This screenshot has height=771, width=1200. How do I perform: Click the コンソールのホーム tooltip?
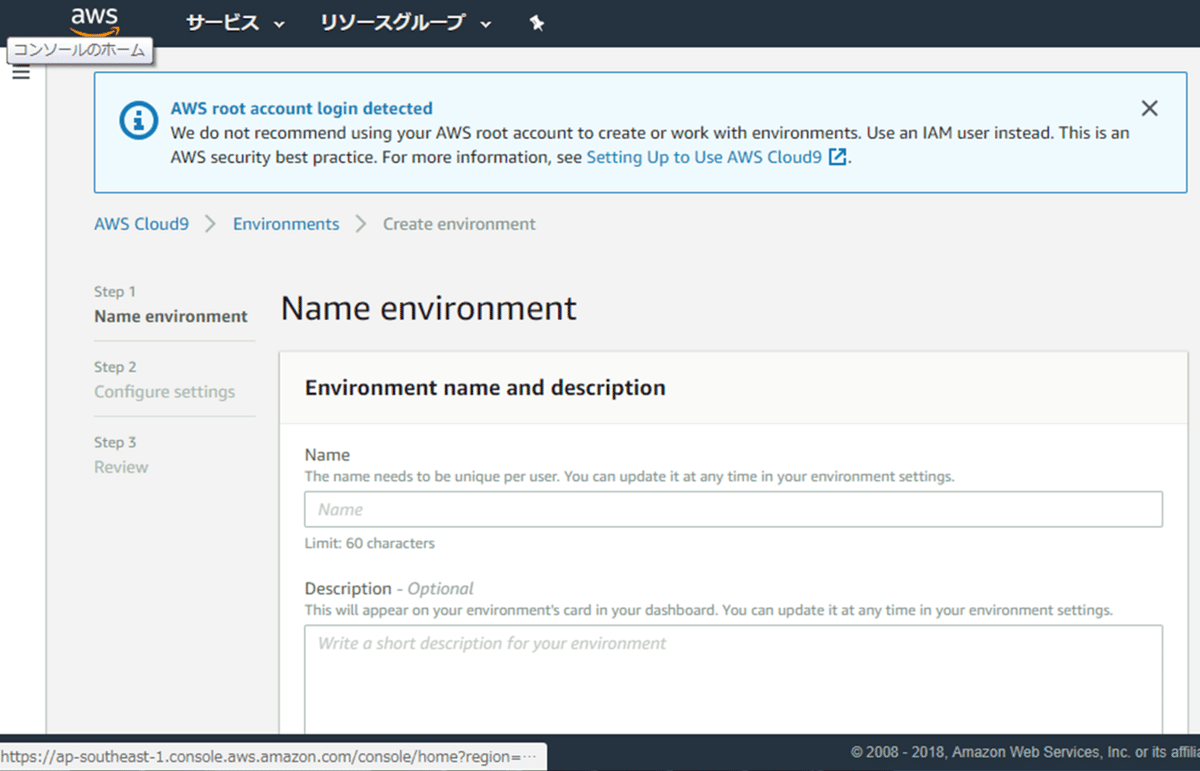point(79,48)
